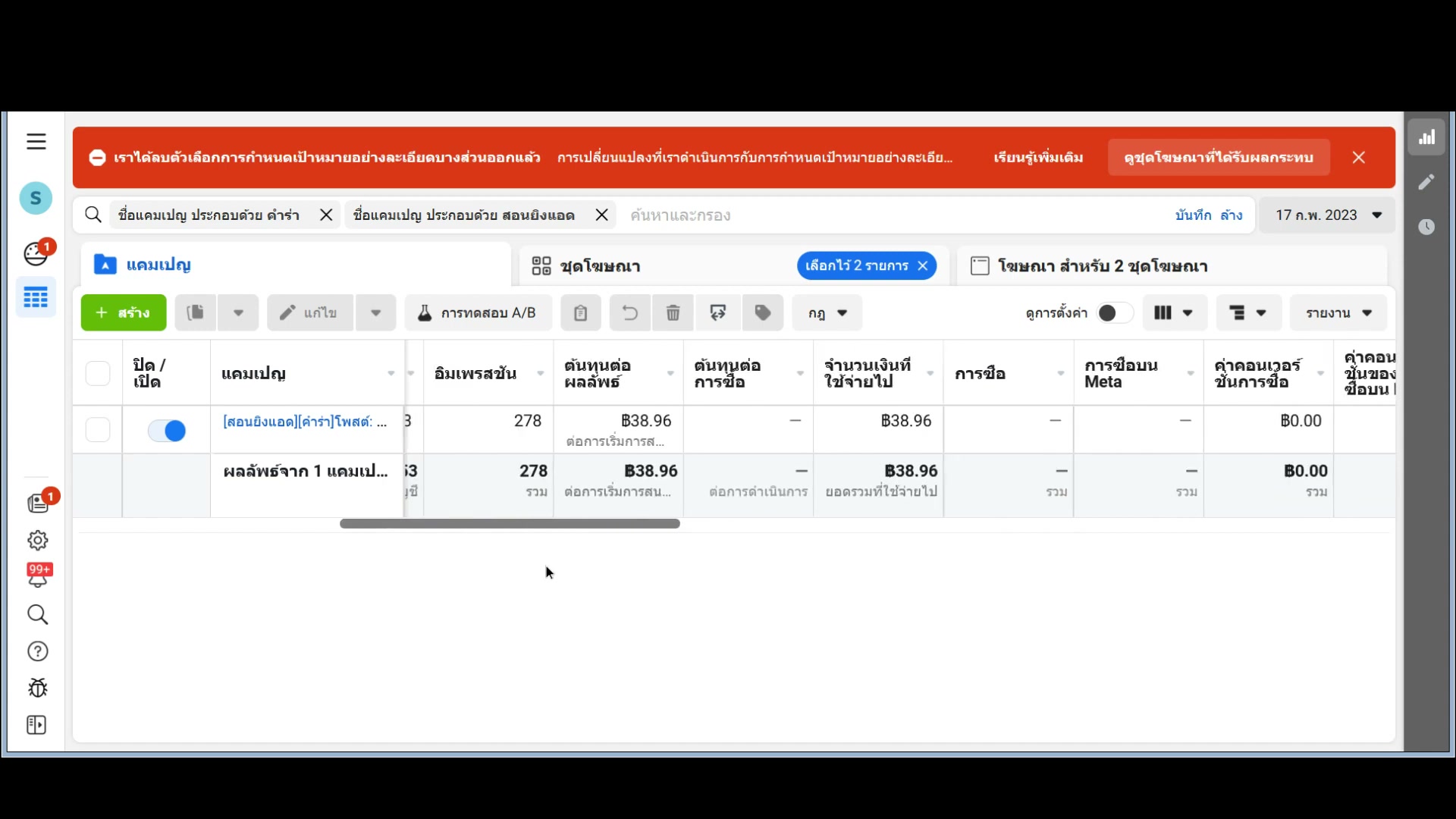
Task: Switch to the ชุดโฆษณา ad sets tab
Action: click(x=599, y=266)
